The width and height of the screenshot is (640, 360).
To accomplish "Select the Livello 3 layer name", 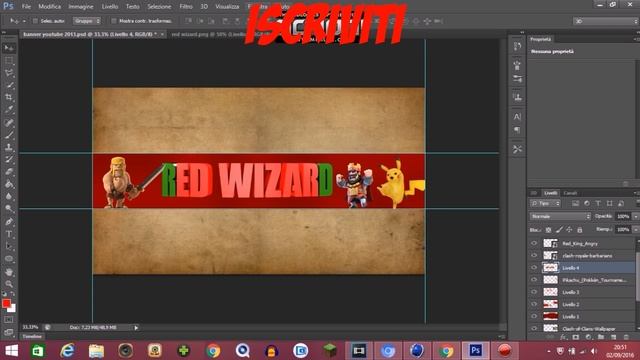I will point(571,292).
